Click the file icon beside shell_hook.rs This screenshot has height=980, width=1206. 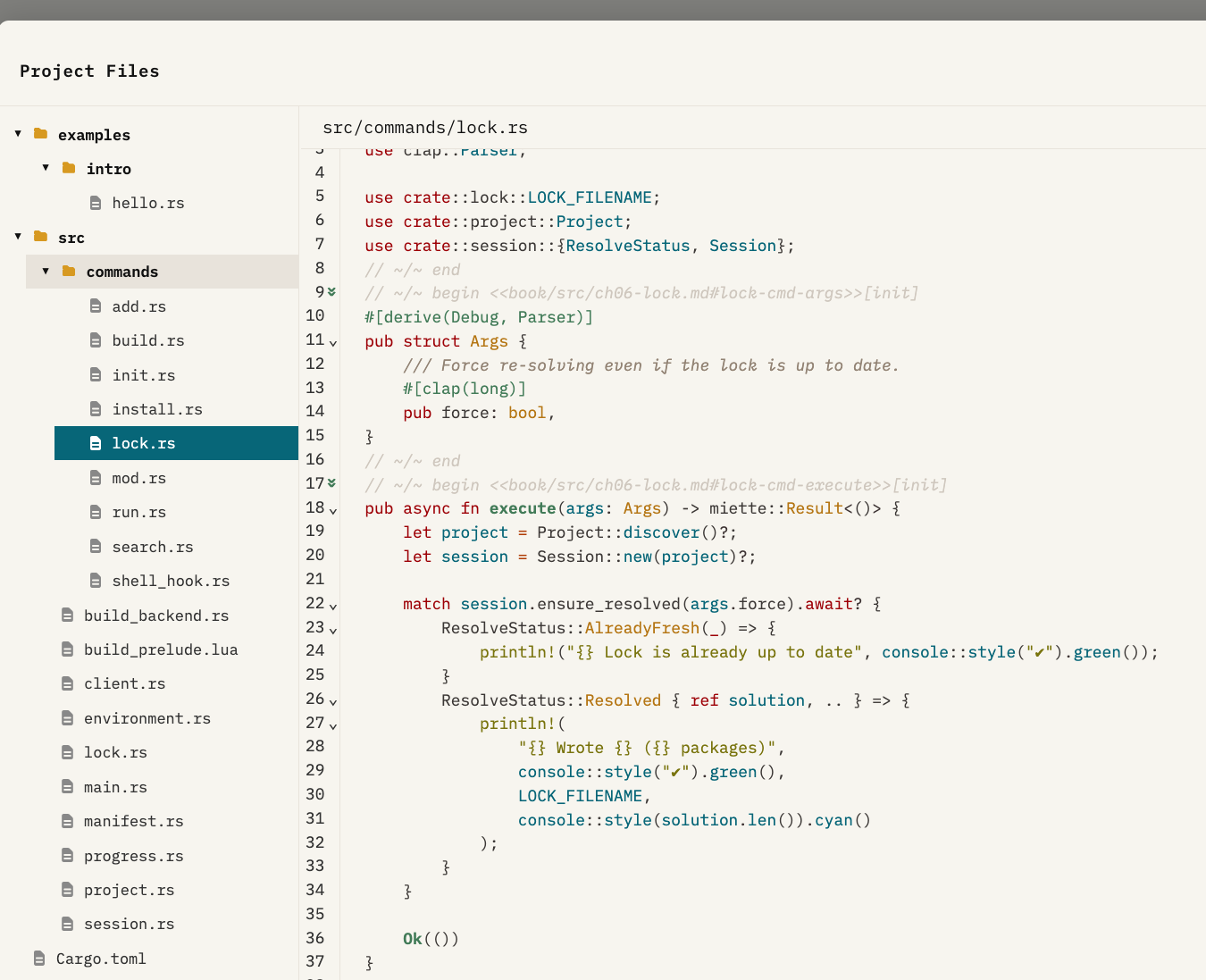(96, 581)
